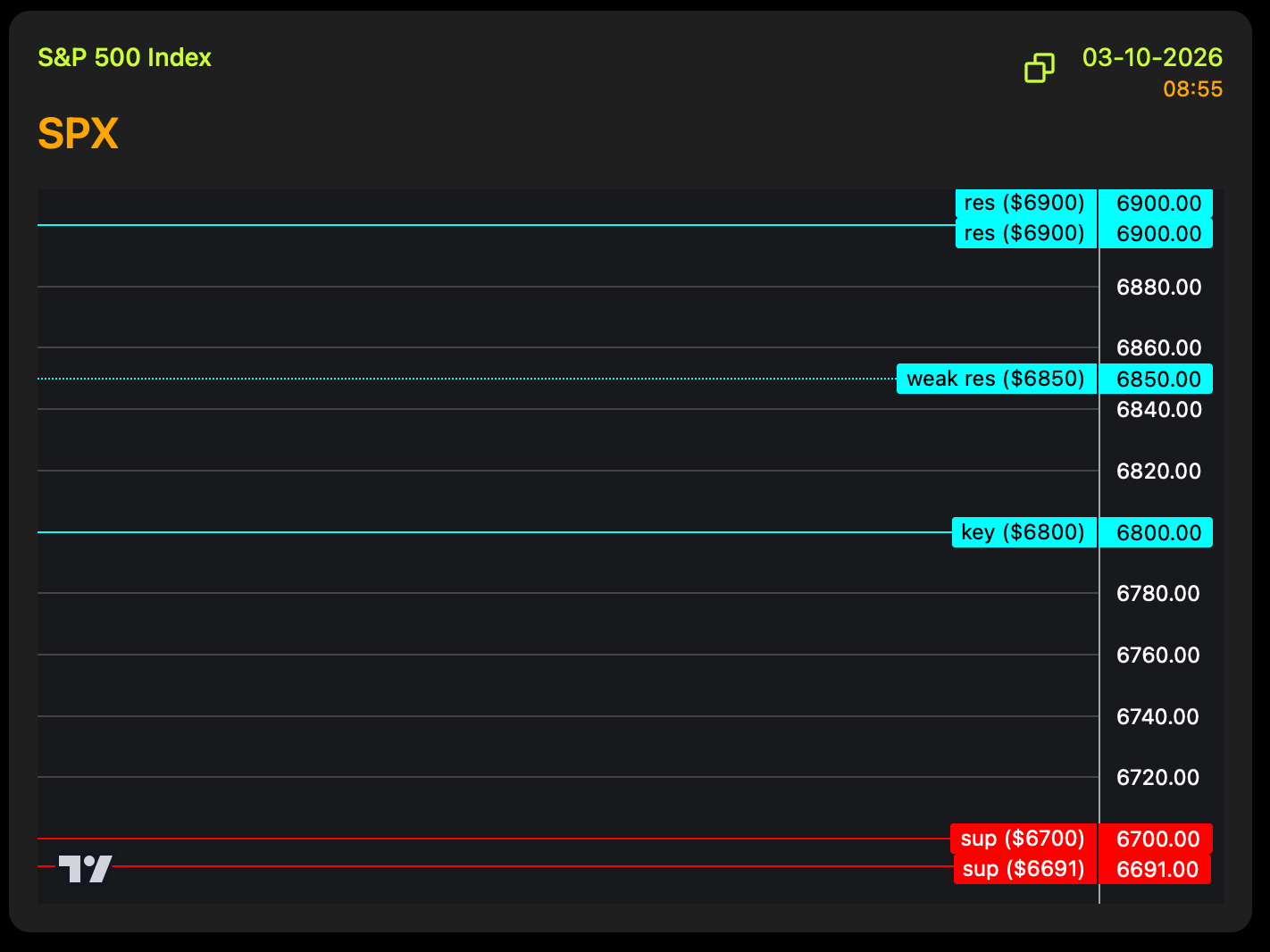
Task: Click the 08:55 timestamp
Action: click(1192, 89)
